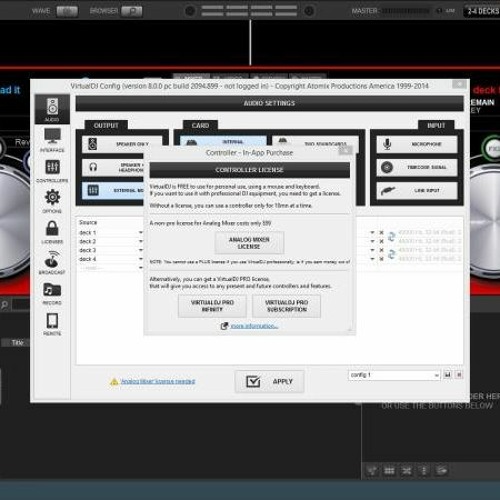This screenshot has width=500, height=500.
Task: Click the Apply button
Action: pyautogui.click(x=269, y=381)
